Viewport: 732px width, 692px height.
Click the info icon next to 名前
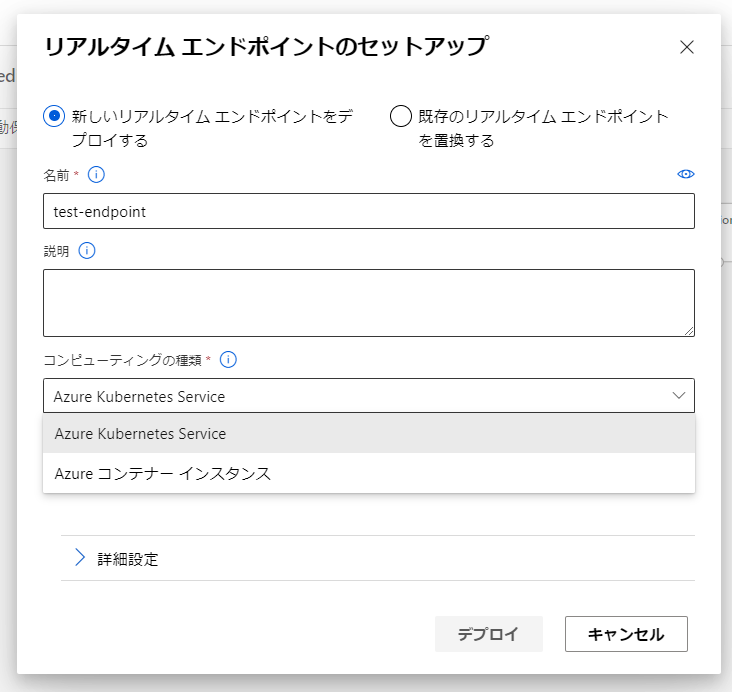coord(96,175)
